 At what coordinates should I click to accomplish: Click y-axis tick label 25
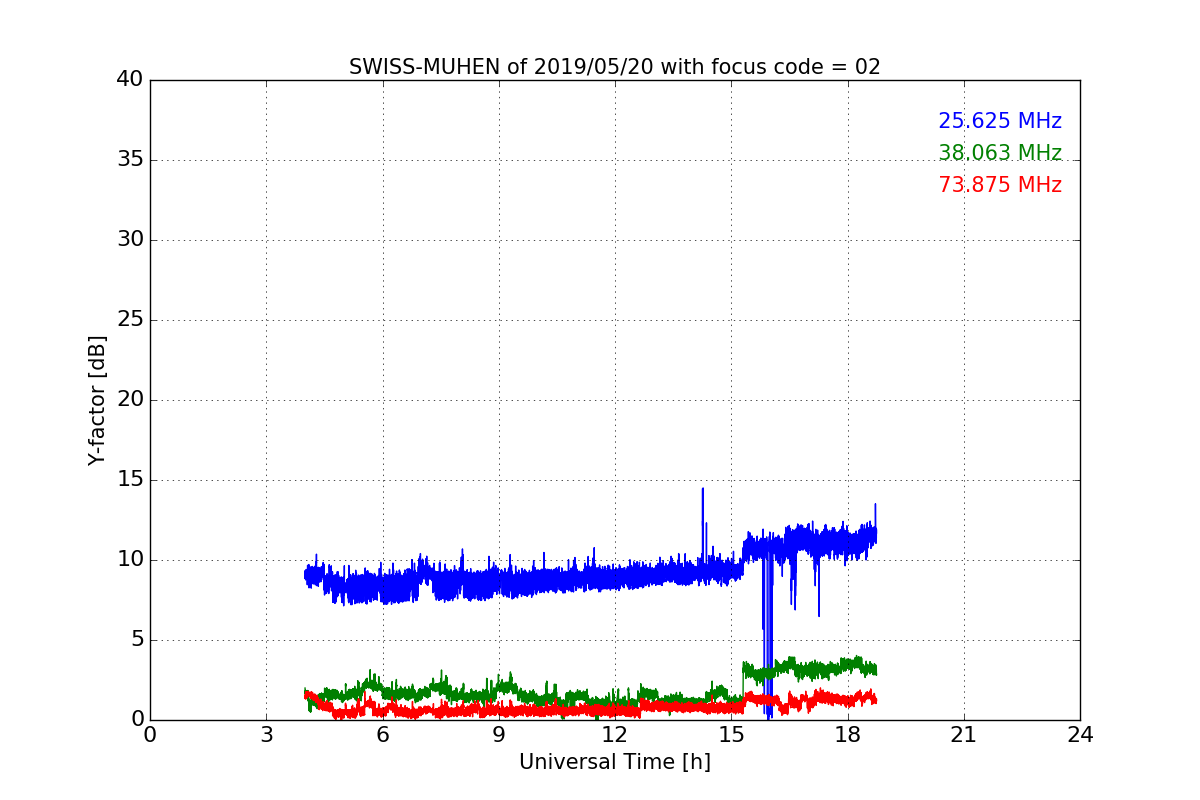[x=130, y=320]
